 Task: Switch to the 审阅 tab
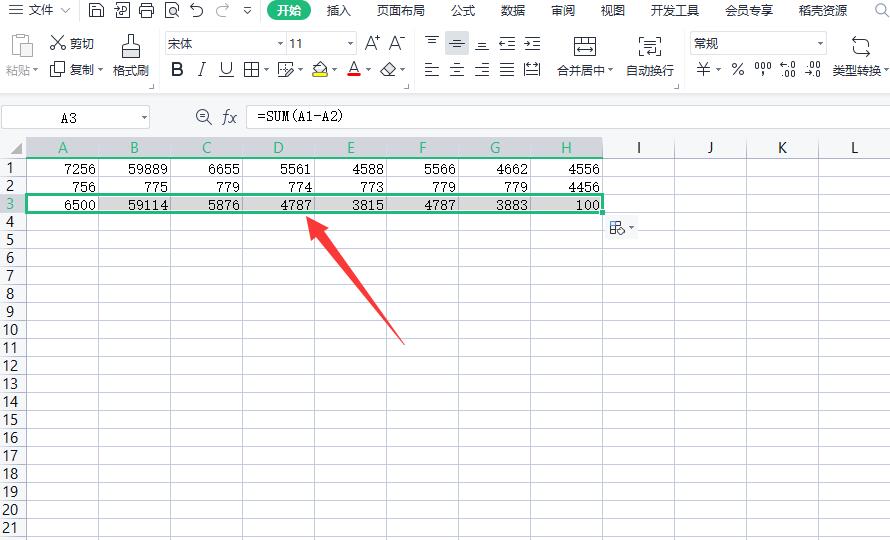tap(563, 10)
